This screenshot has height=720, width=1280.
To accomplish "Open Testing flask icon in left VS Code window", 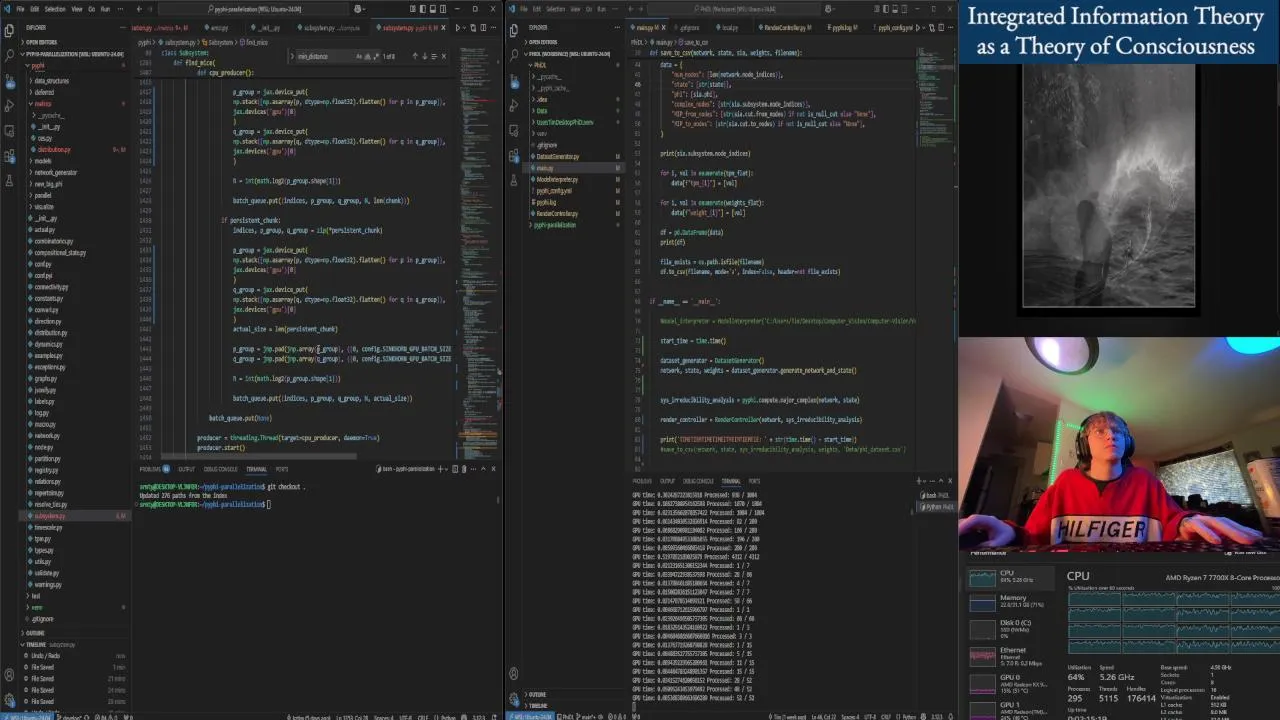I will 10,181.
